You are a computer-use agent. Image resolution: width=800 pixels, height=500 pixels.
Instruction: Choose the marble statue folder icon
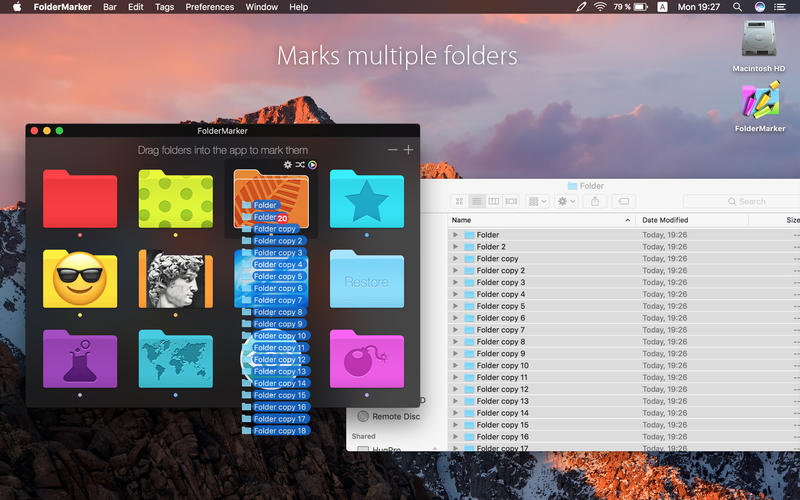(176, 279)
